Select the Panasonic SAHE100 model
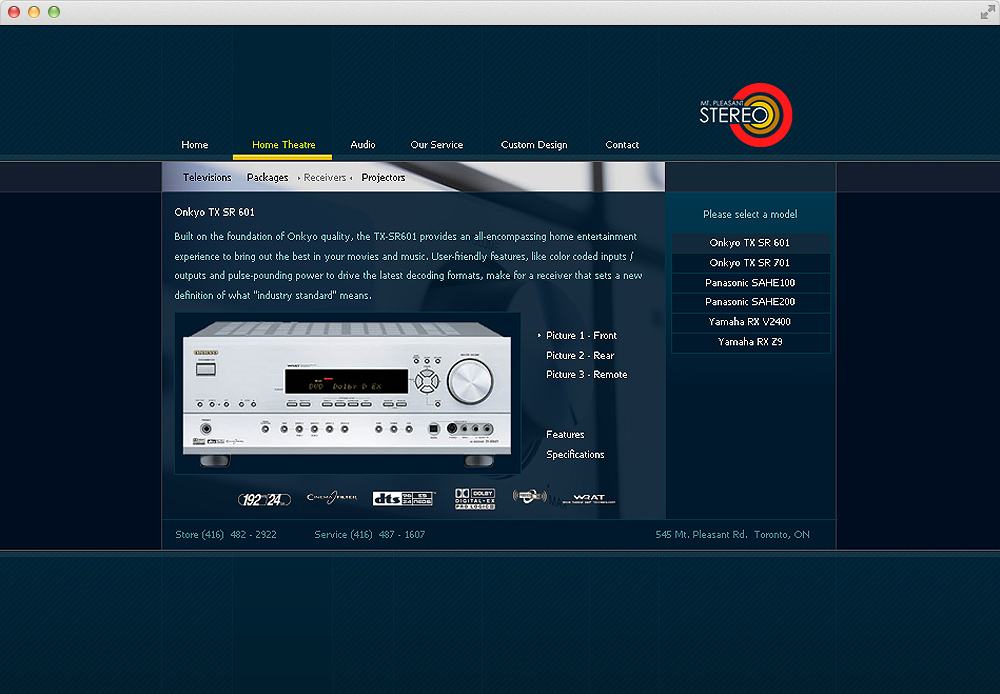Screen dimensions: 1000x694 tap(751, 283)
